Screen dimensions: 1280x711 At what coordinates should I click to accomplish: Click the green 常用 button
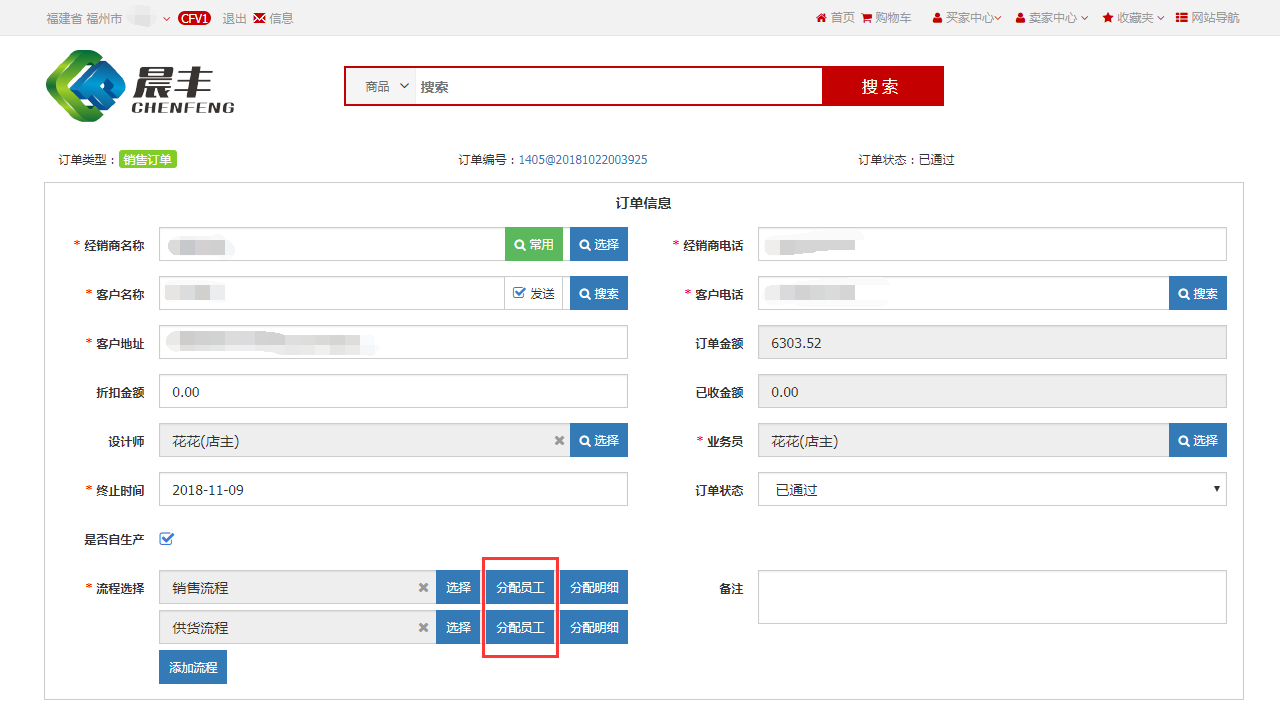click(534, 244)
